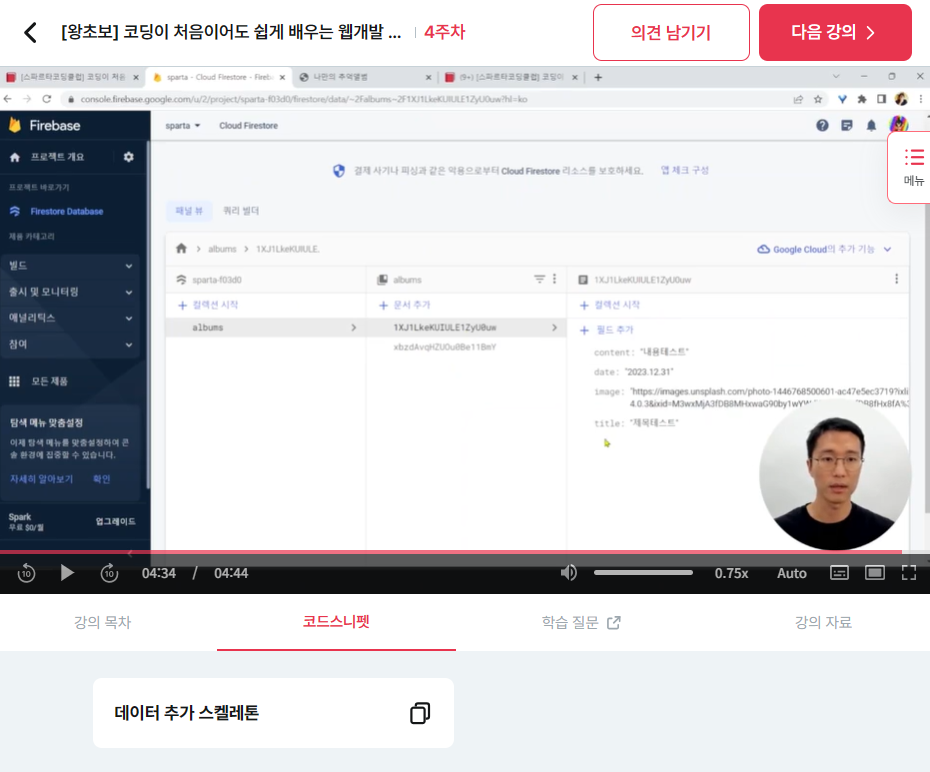Select the 패널 뷰 tab
Screen dimensions: 930x772
click(x=189, y=210)
